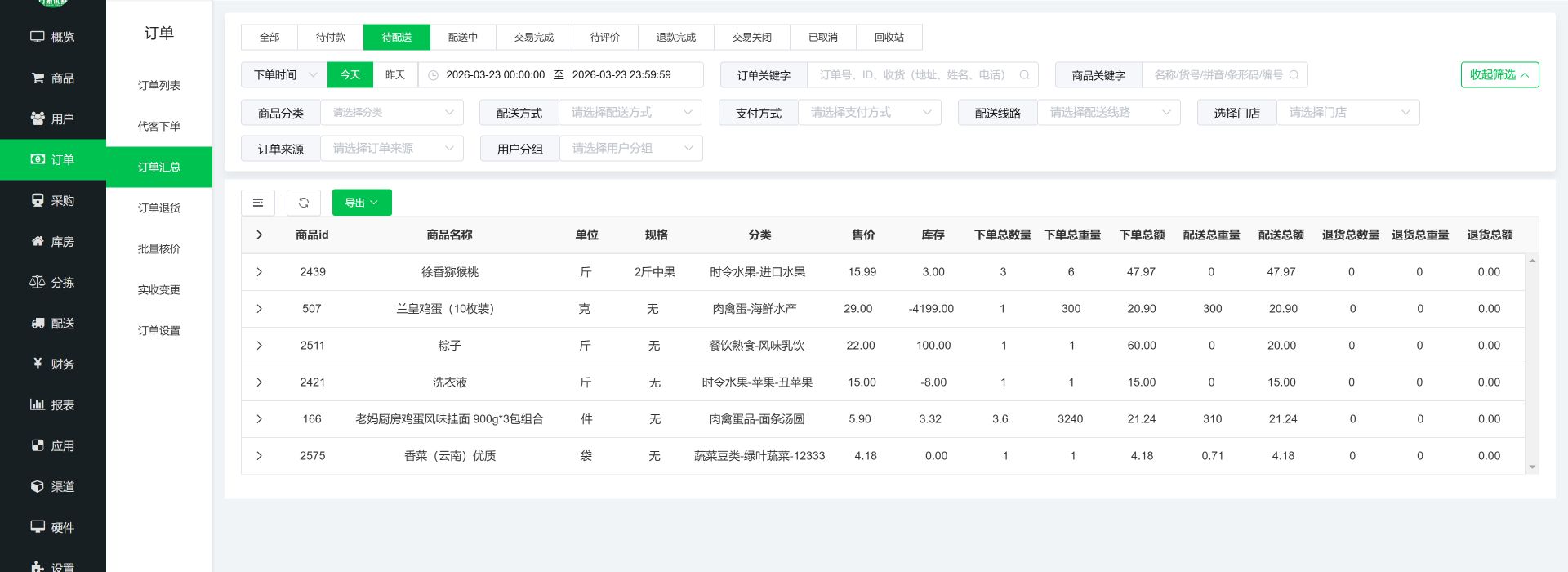This screenshot has width=1568, height=572.
Task: Open the 概览 overview sidebar icon
Action: [38, 37]
